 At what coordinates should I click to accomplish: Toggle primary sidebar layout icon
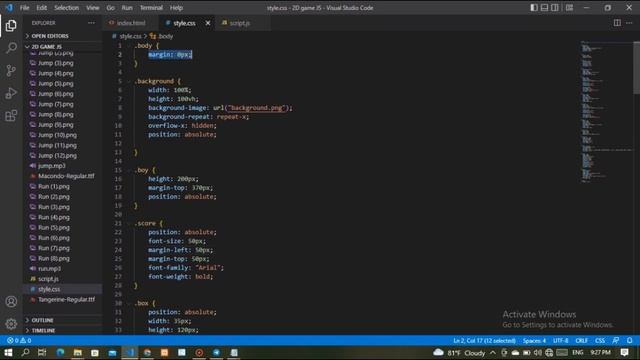pyautogui.click(x=534, y=7)
